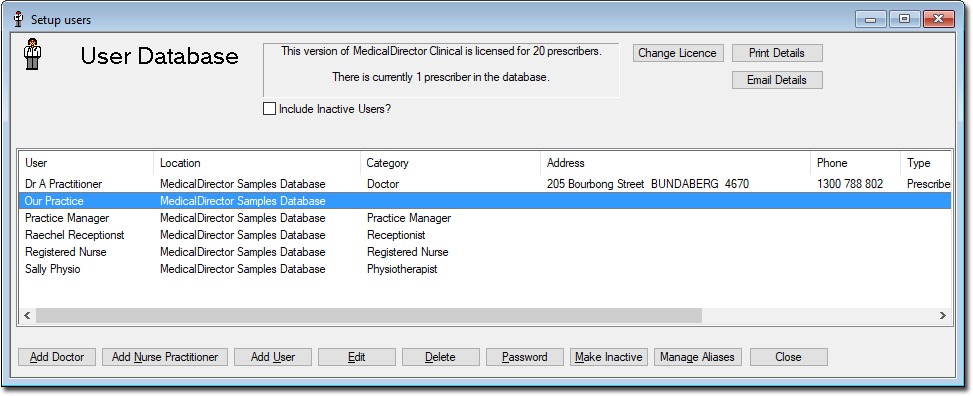
Task: Sort by the User column header
Action: (x=87, y=163)
